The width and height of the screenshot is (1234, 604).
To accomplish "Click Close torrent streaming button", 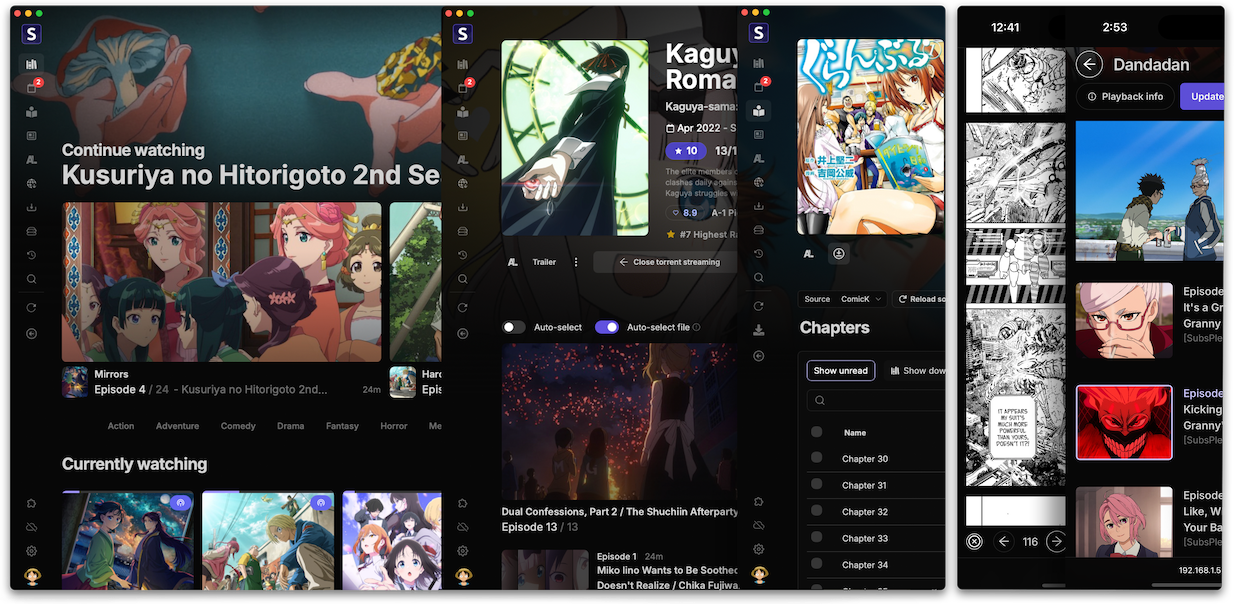I will 668,262.
